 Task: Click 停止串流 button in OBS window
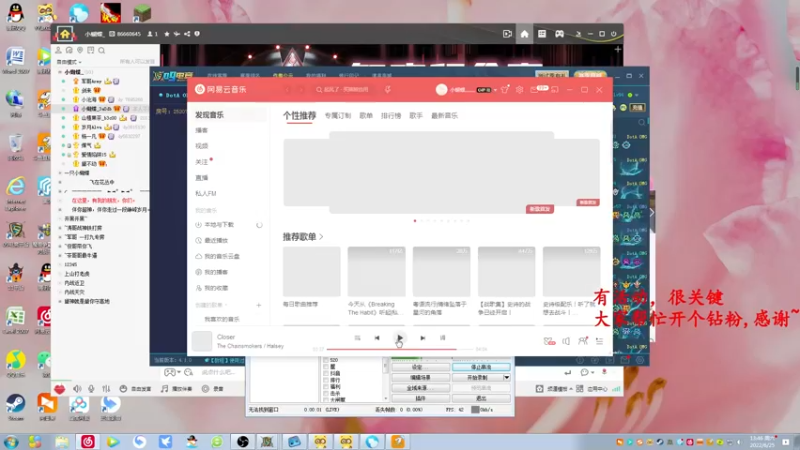[481, 367]
